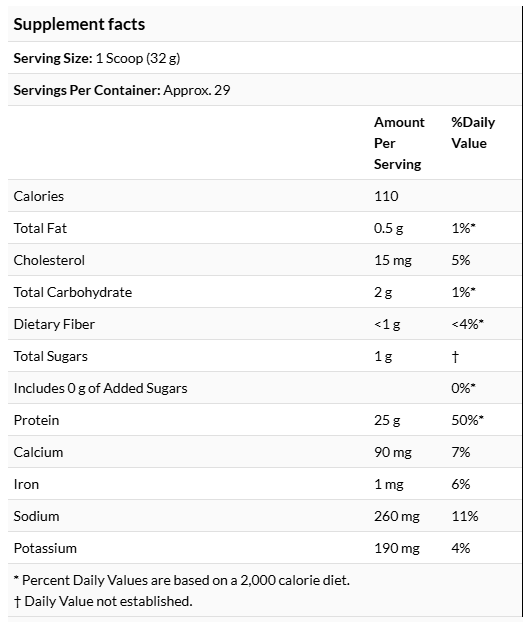Screen dimensions: 527x622
Task: Click the %Daily Value column header
Action: pyautogui.click(x=473, y=132)
